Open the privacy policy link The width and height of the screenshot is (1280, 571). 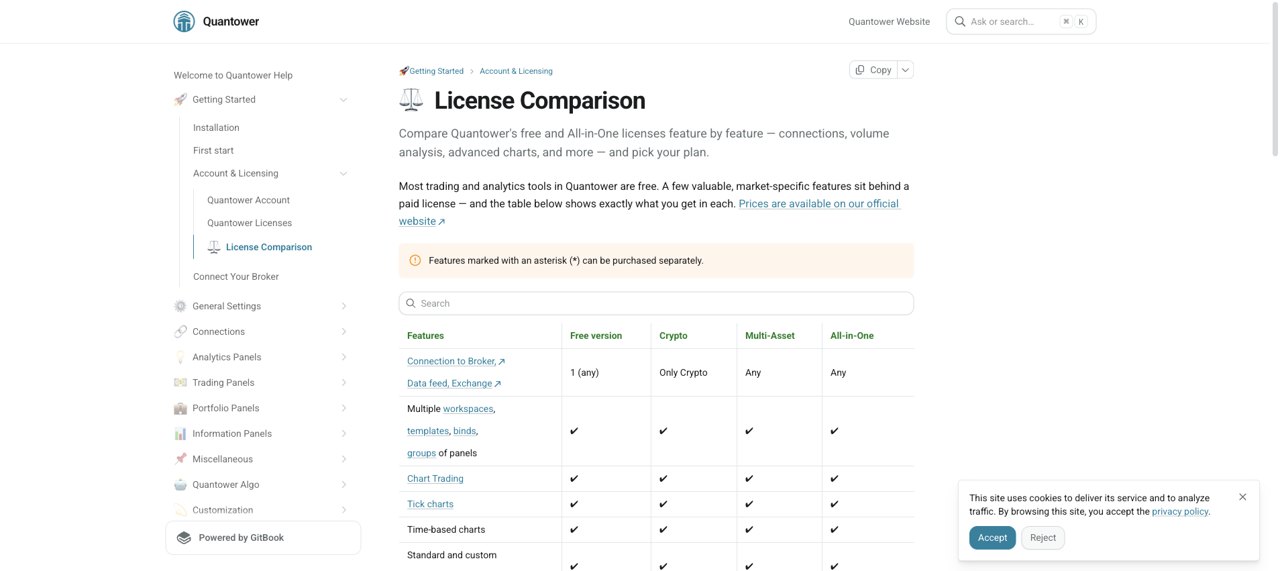(x=1180, y=511)
